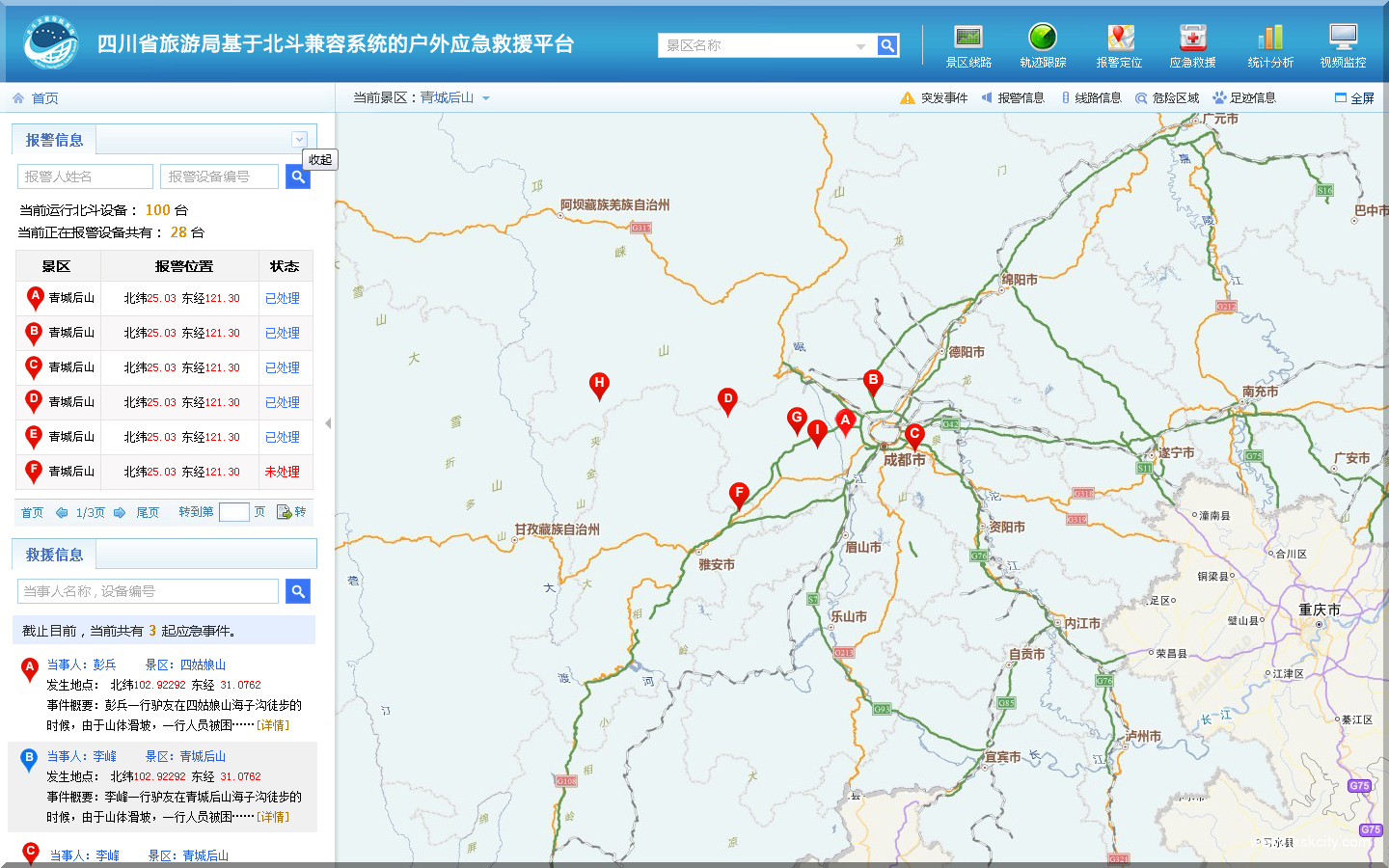Select the 应急救援 emergency rescue icon
The image size is (1389, 868).
1192,39
